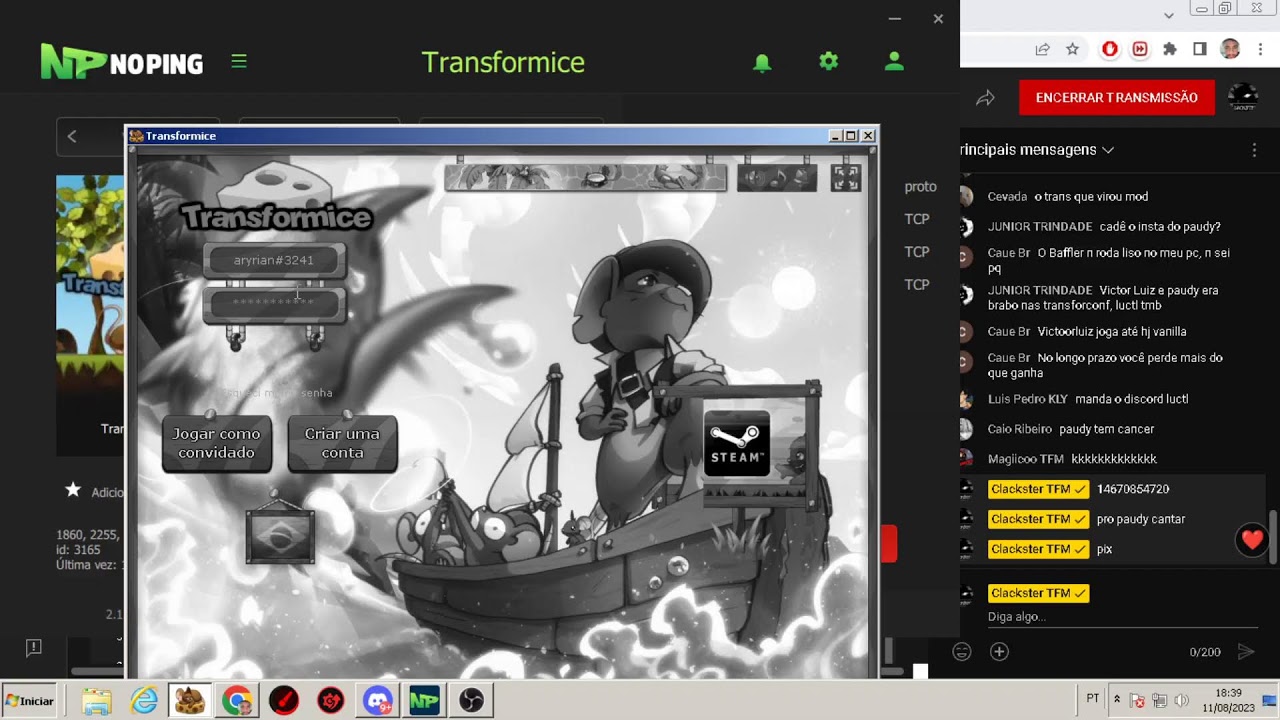Click Jogar como convidado button

point(216,443)
